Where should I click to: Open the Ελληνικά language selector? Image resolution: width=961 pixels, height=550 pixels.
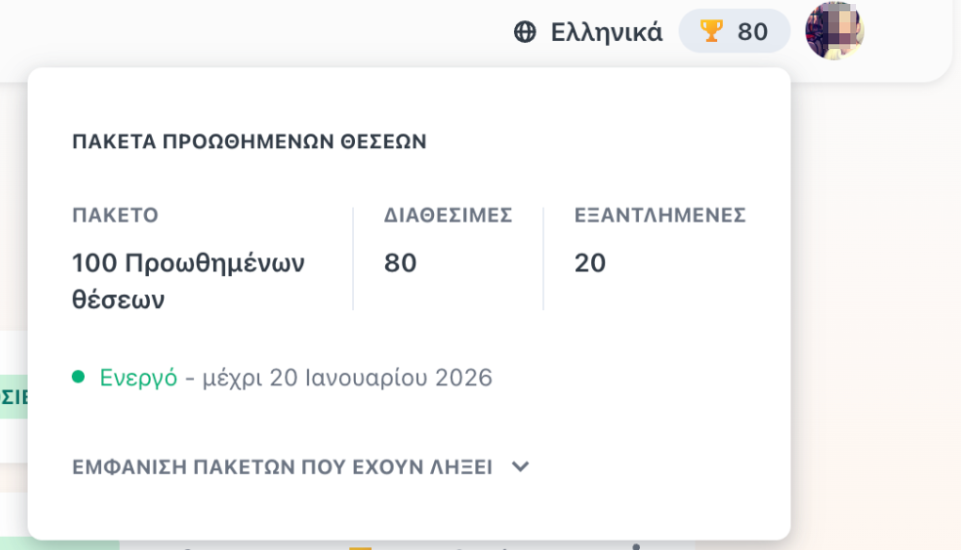587,32
